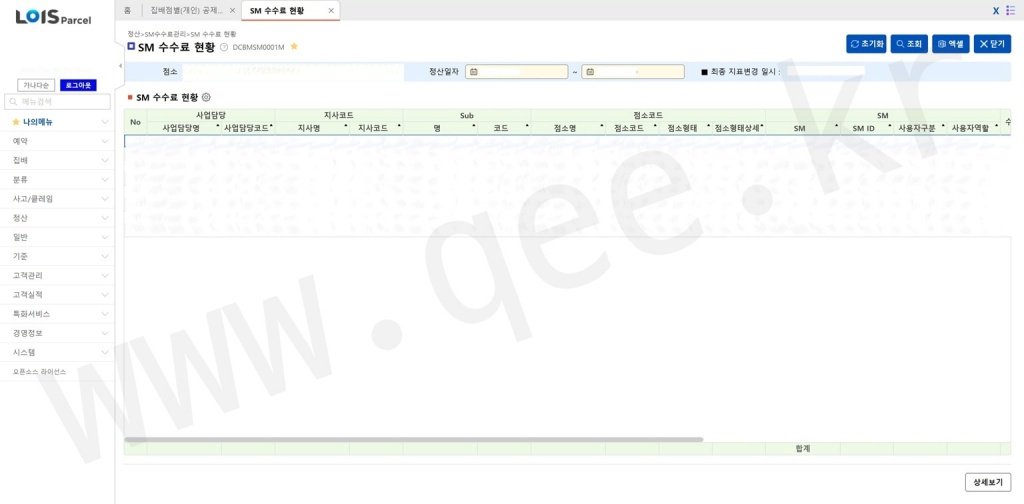Screen dimensions: 1024x504
Task: Click the horizontal scrollbar of the grid
Action: 413,439
